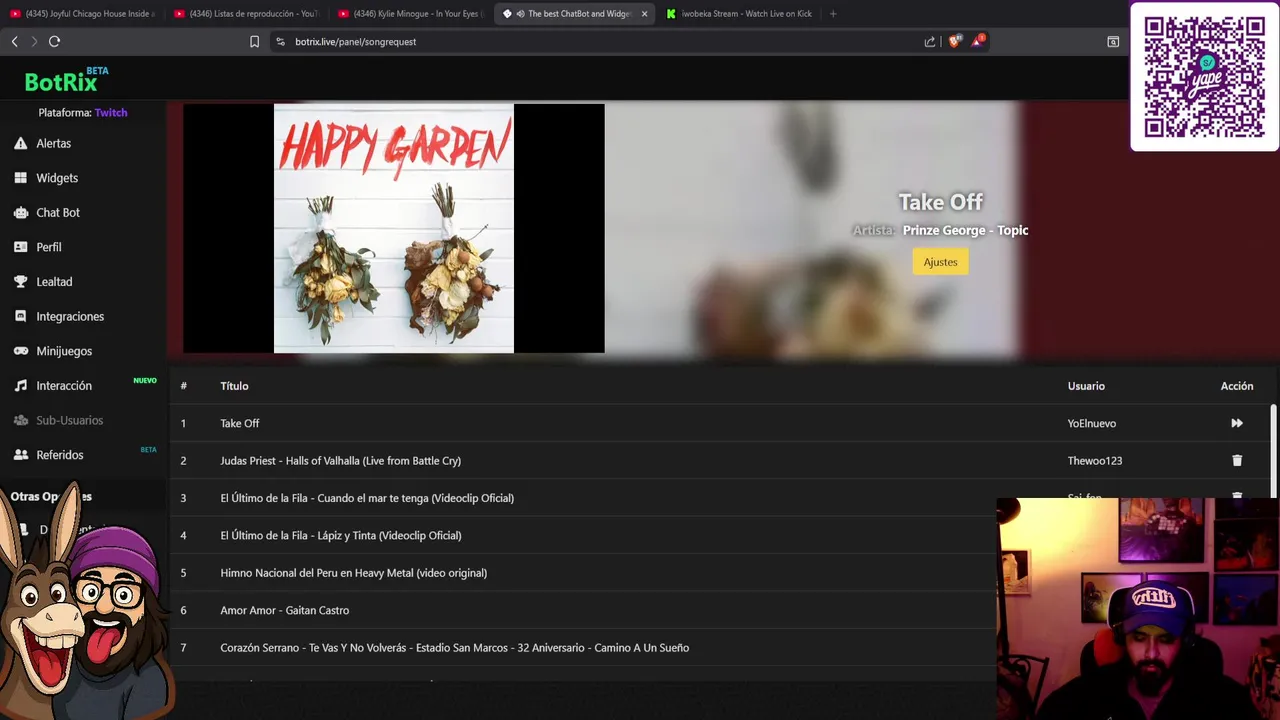Click the BotRix logo
Image resolution: width=1280 pixels, height=720 pixels.
click(66, 80)
